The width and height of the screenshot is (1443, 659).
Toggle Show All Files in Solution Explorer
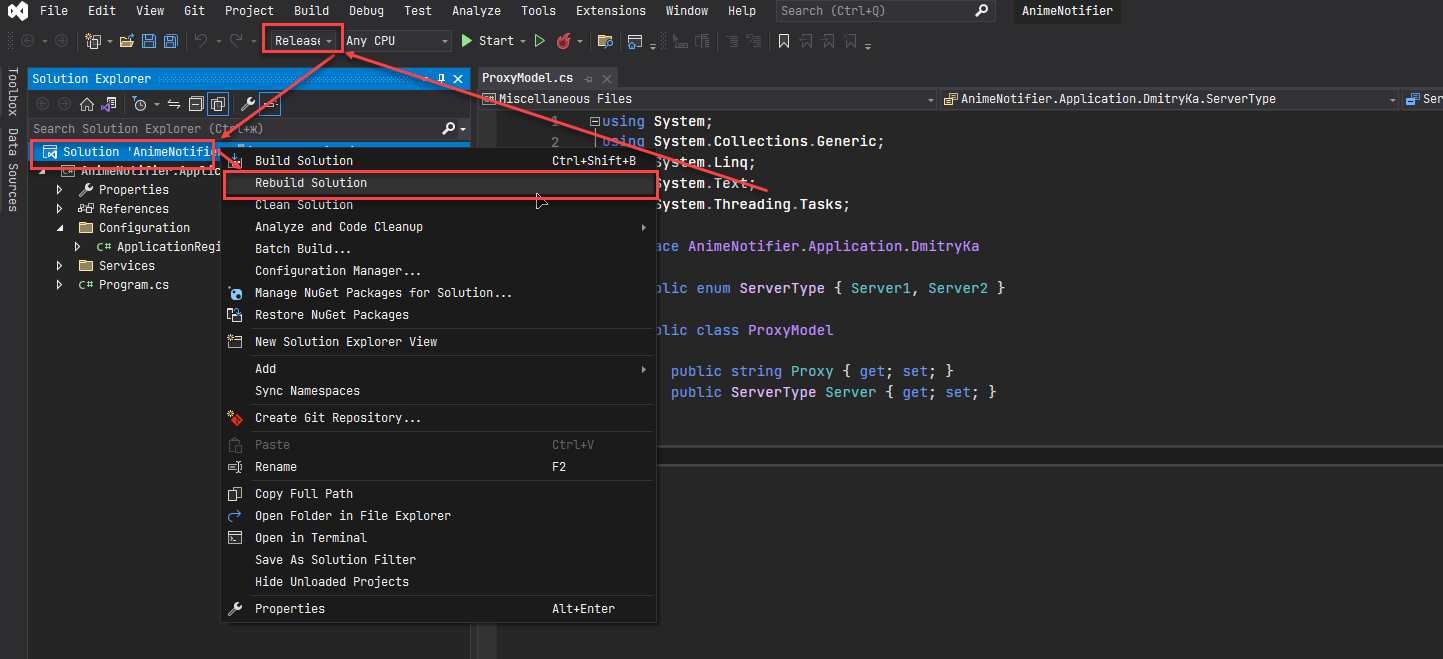click(x=217, y=104)
